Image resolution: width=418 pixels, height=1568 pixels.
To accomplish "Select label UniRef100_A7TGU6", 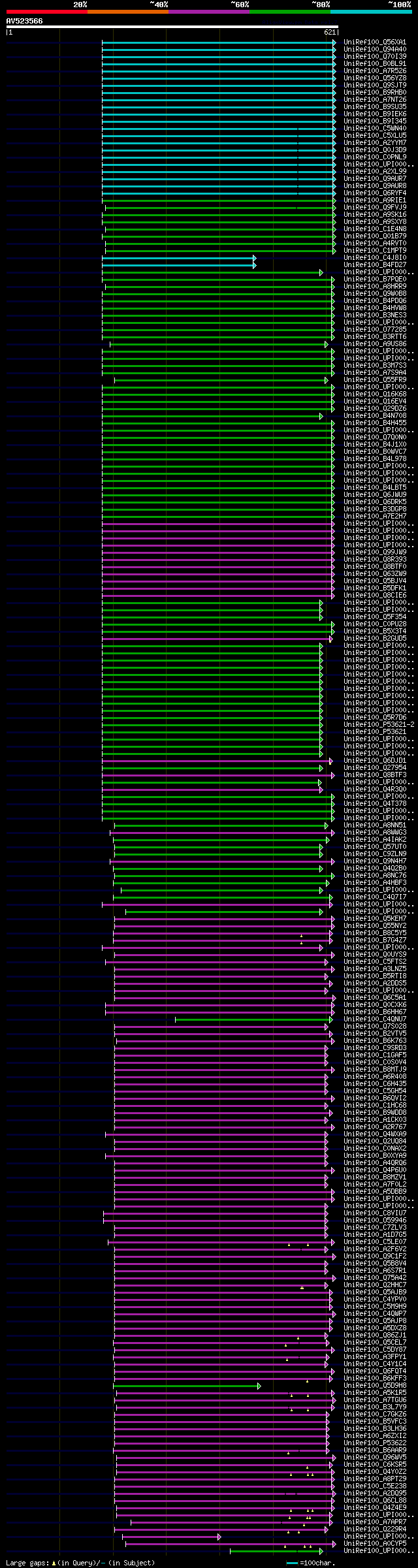I will pyautogui.click(x=375, y=1400).
